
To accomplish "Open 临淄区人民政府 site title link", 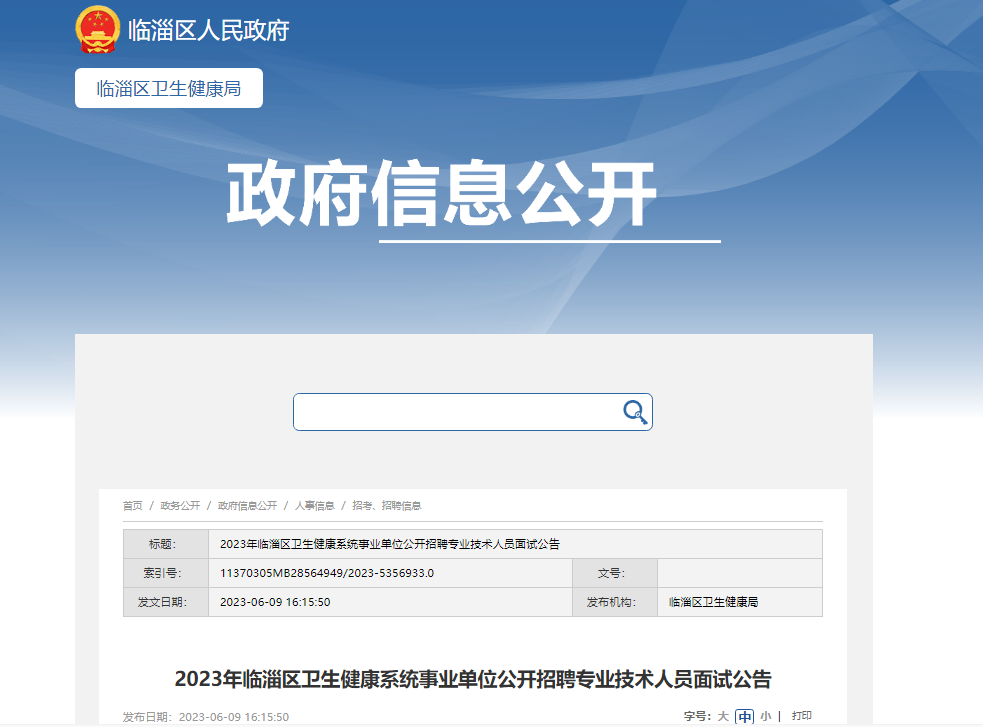I will 208,30.
